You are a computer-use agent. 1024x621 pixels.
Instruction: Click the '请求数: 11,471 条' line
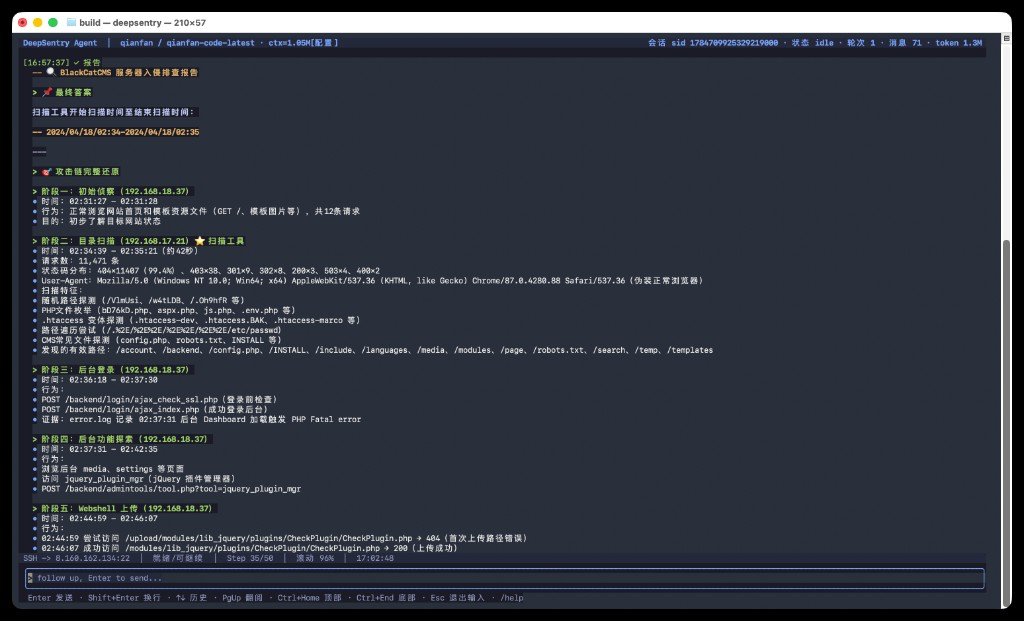tap(80, 261)
